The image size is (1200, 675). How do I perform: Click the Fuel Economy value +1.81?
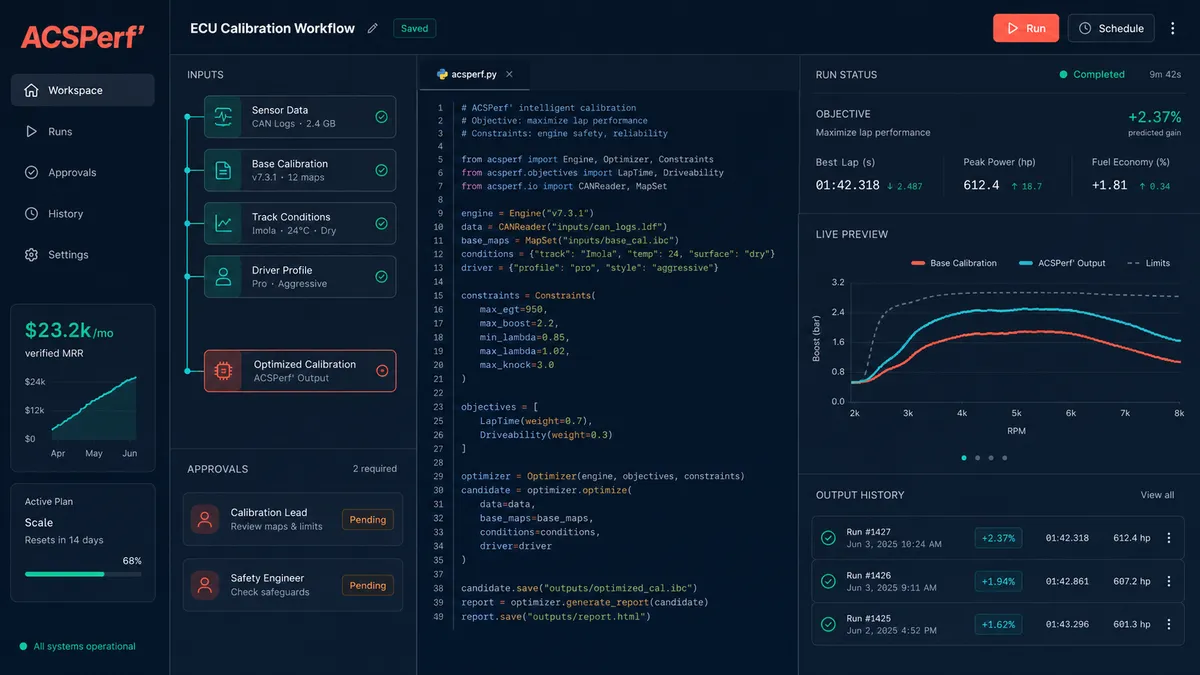1109,185
